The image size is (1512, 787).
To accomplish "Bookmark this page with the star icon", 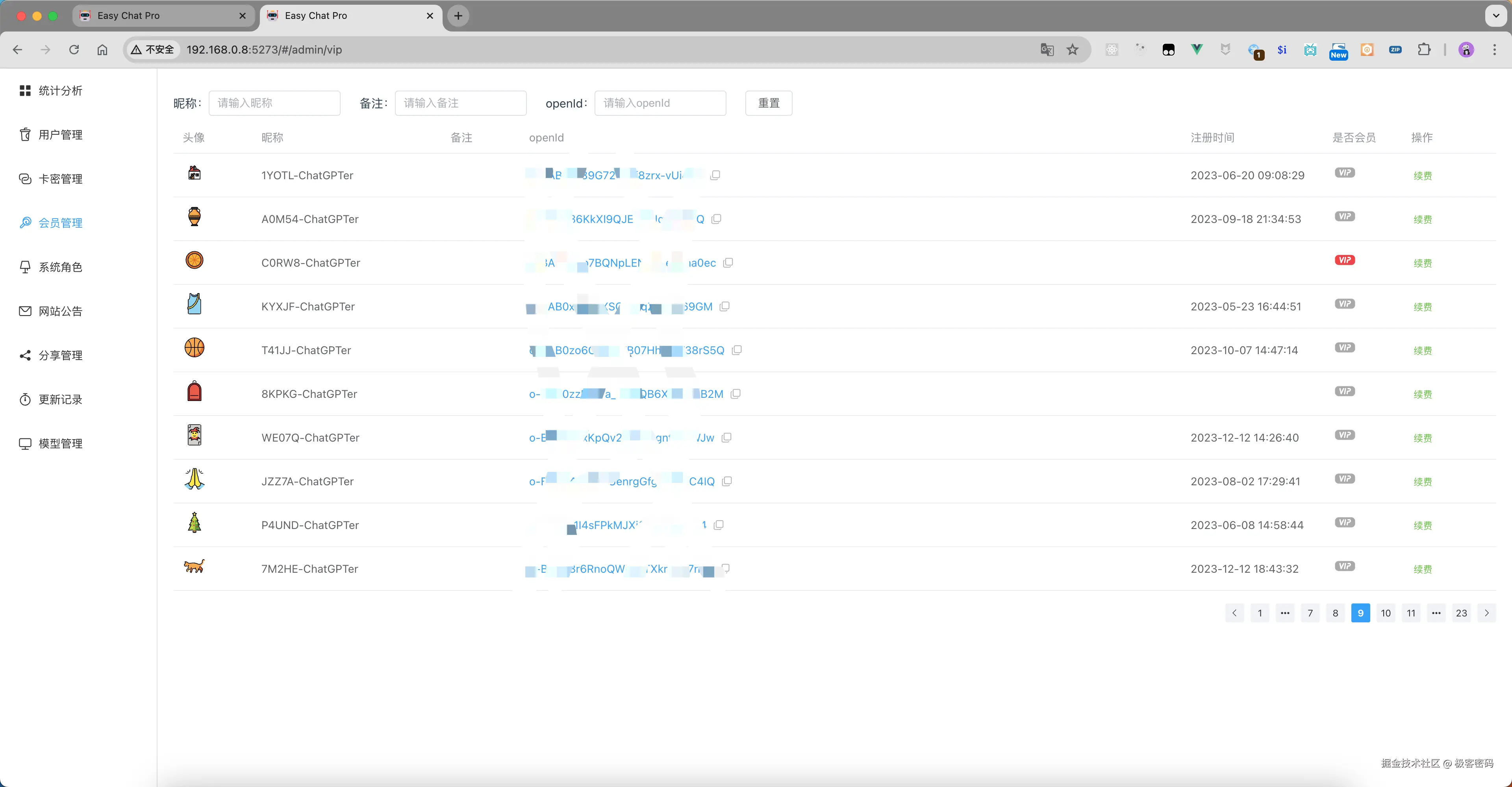I will pos(1072,50).
